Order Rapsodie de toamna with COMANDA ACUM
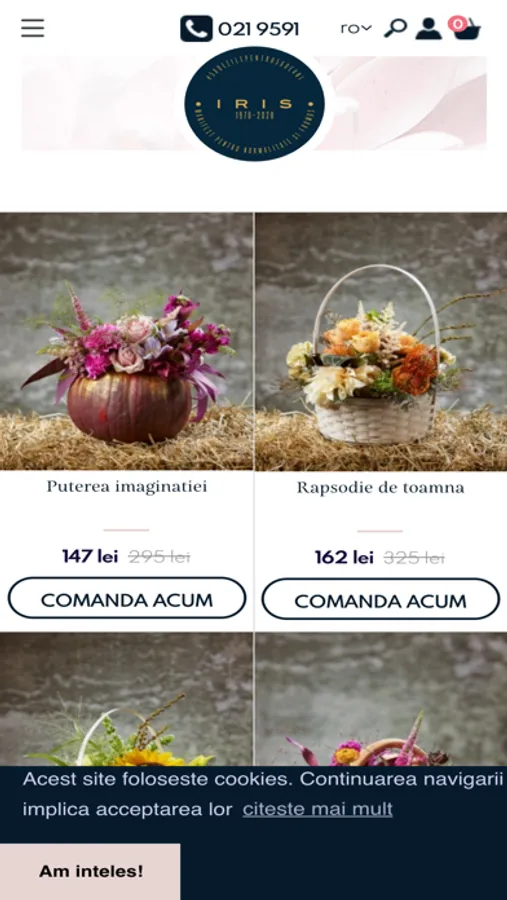 tap(381, 599)
